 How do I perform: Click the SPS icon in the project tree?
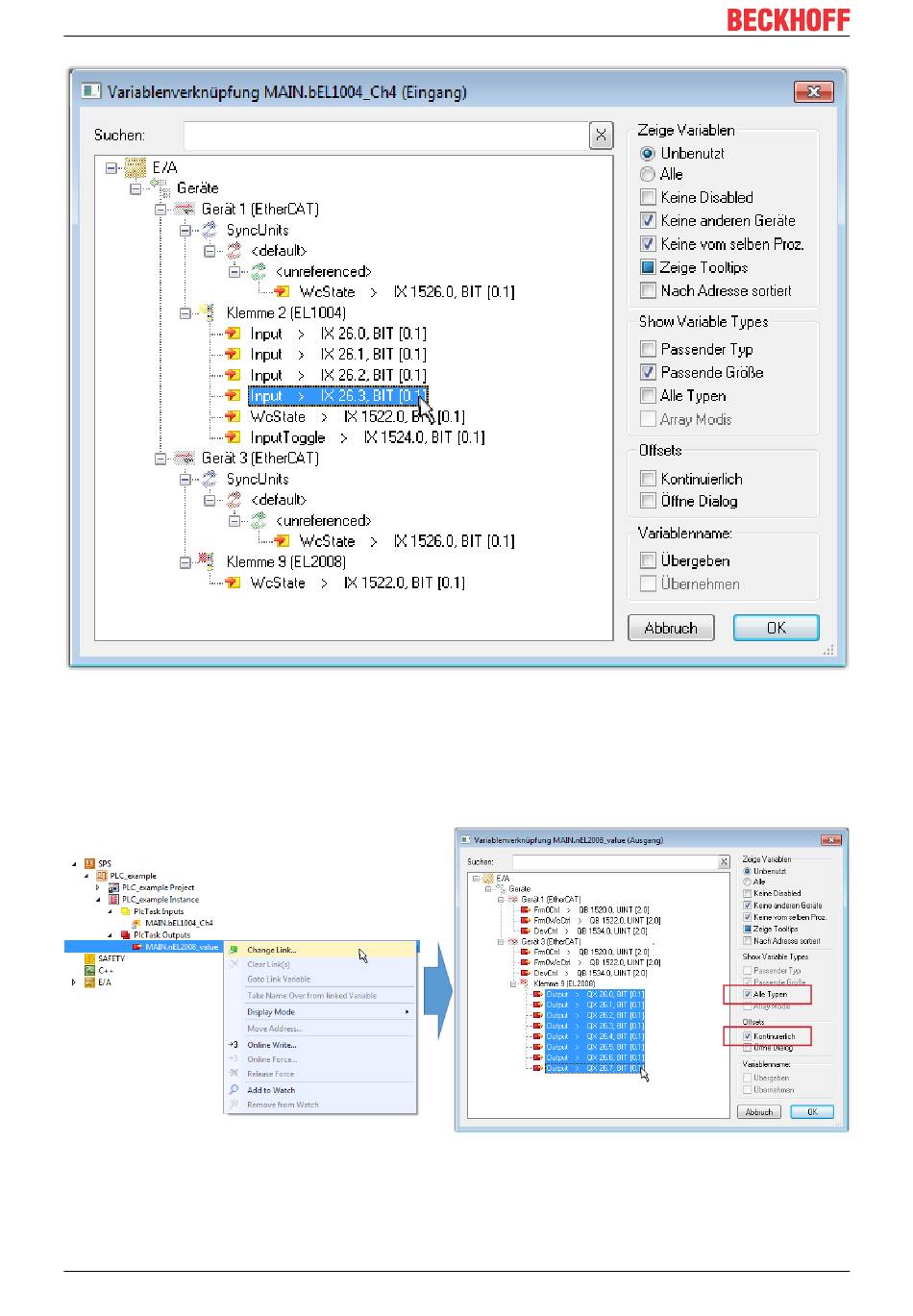(x=89, y=863)
